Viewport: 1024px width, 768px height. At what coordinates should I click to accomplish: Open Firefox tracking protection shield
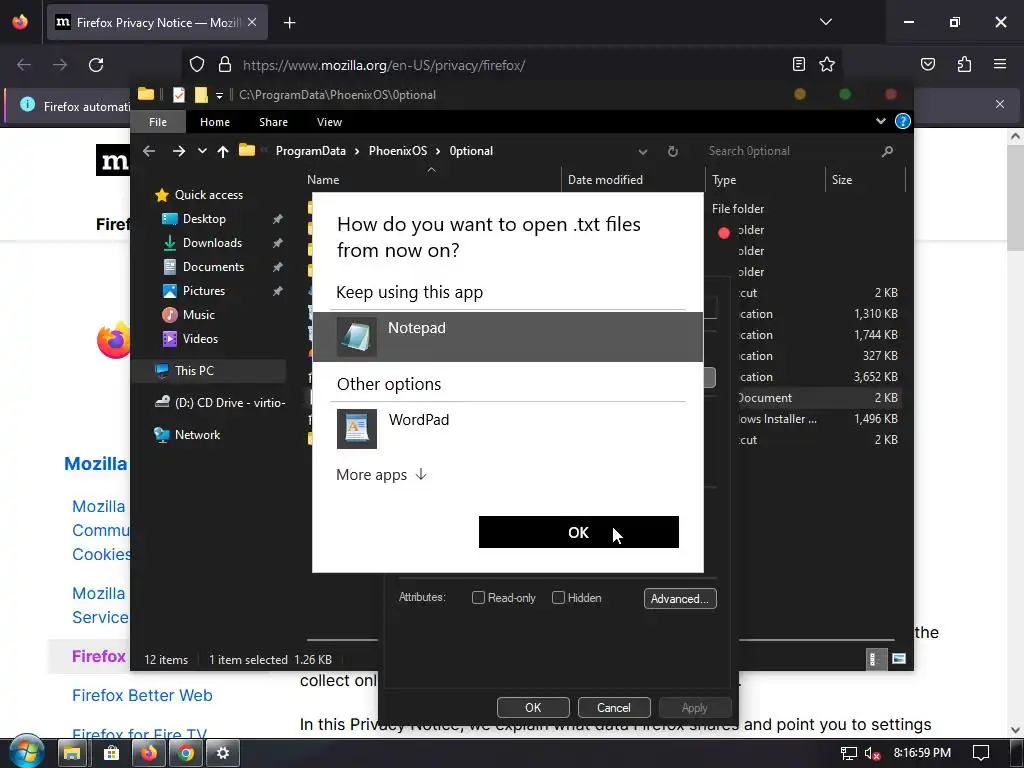click(x=197, y=64)
